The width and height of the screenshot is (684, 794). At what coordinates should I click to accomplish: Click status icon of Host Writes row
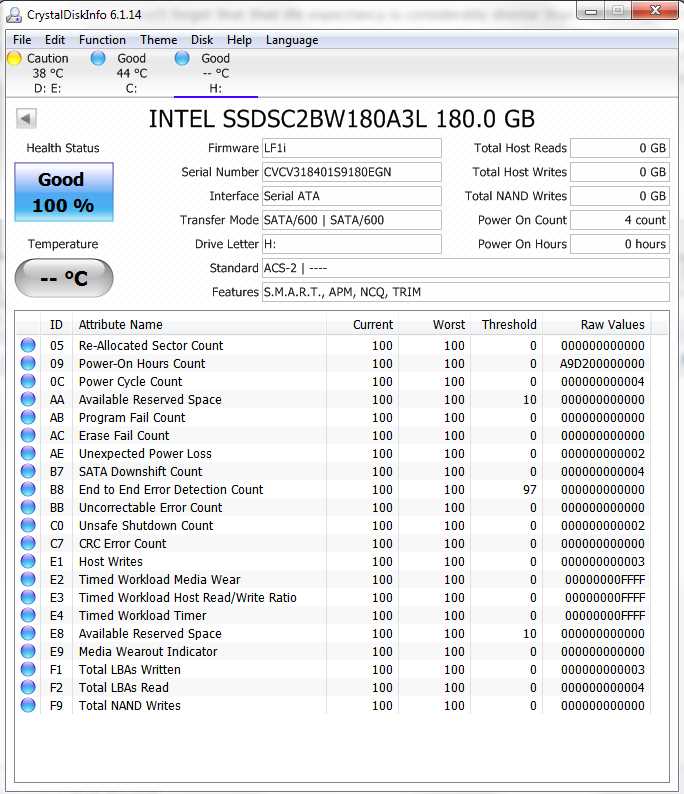click(28, 561)
